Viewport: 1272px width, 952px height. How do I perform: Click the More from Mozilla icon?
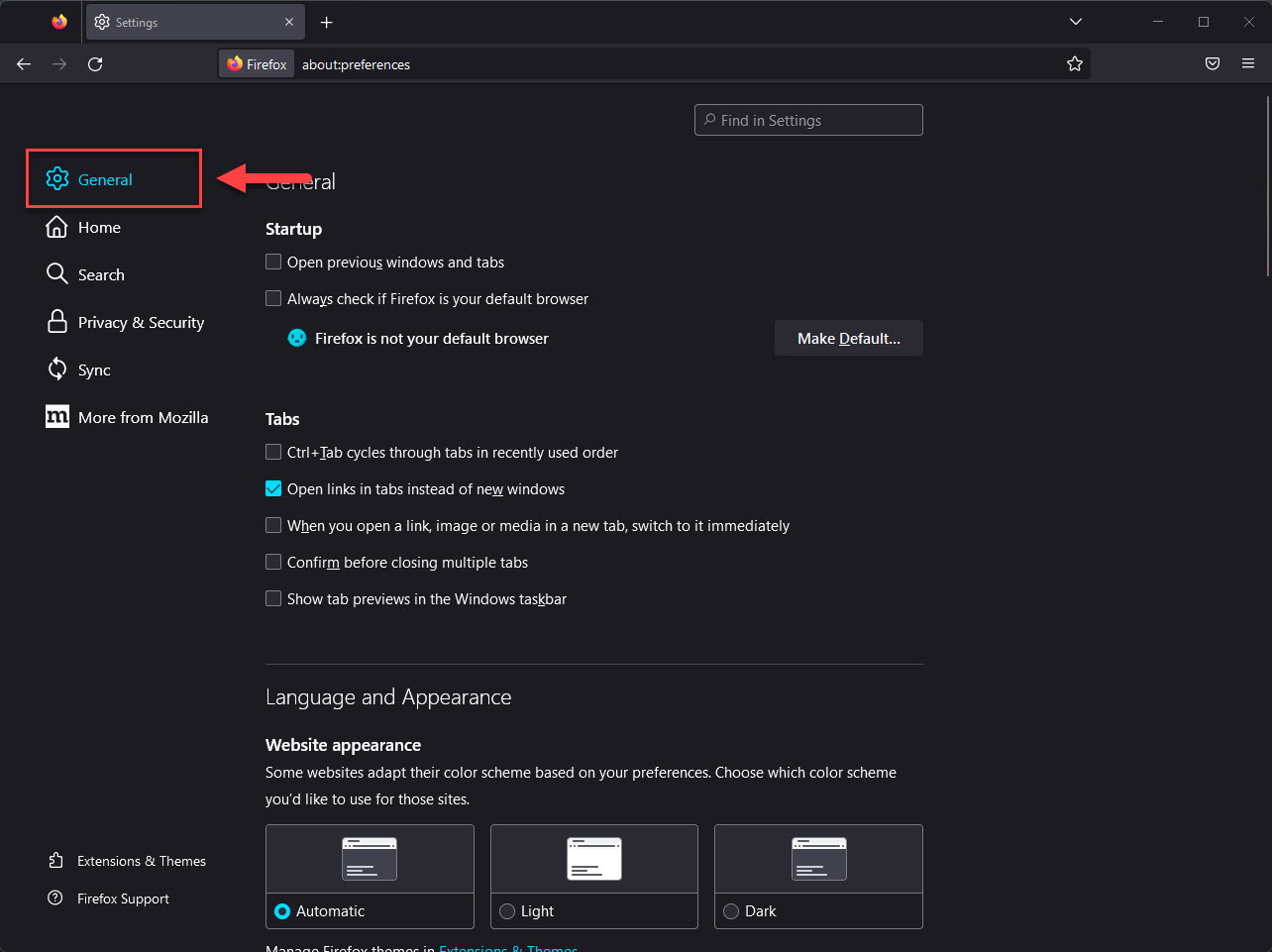56,416
